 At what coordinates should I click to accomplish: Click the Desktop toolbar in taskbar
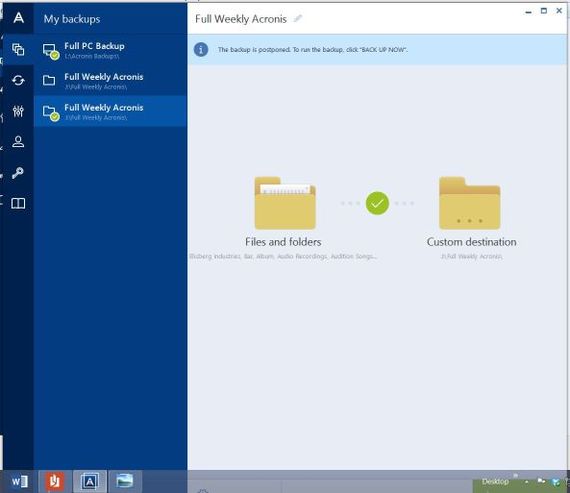coord(495,481)
